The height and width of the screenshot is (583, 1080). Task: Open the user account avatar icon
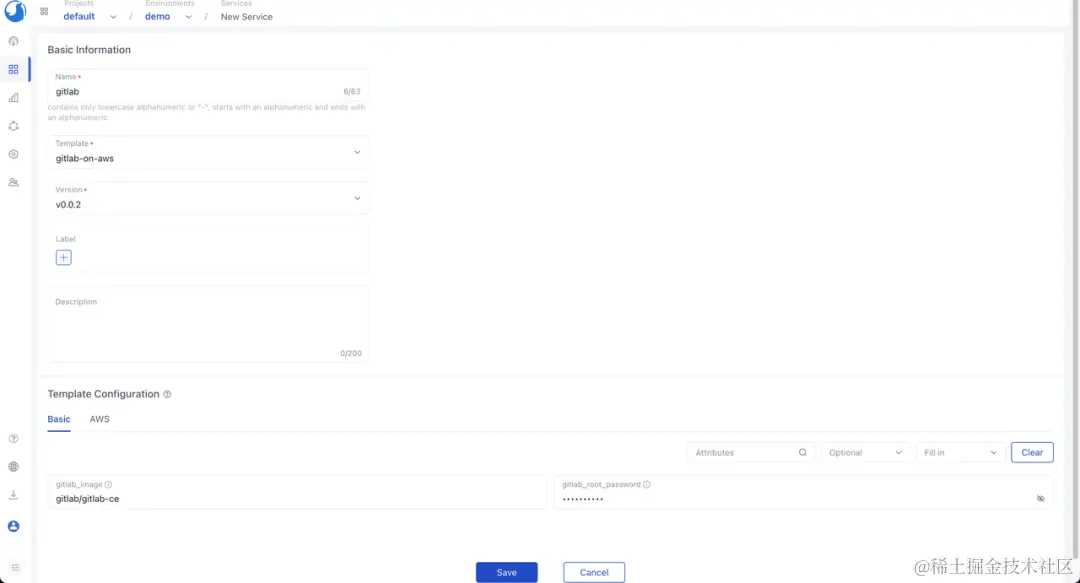[13, 526]
